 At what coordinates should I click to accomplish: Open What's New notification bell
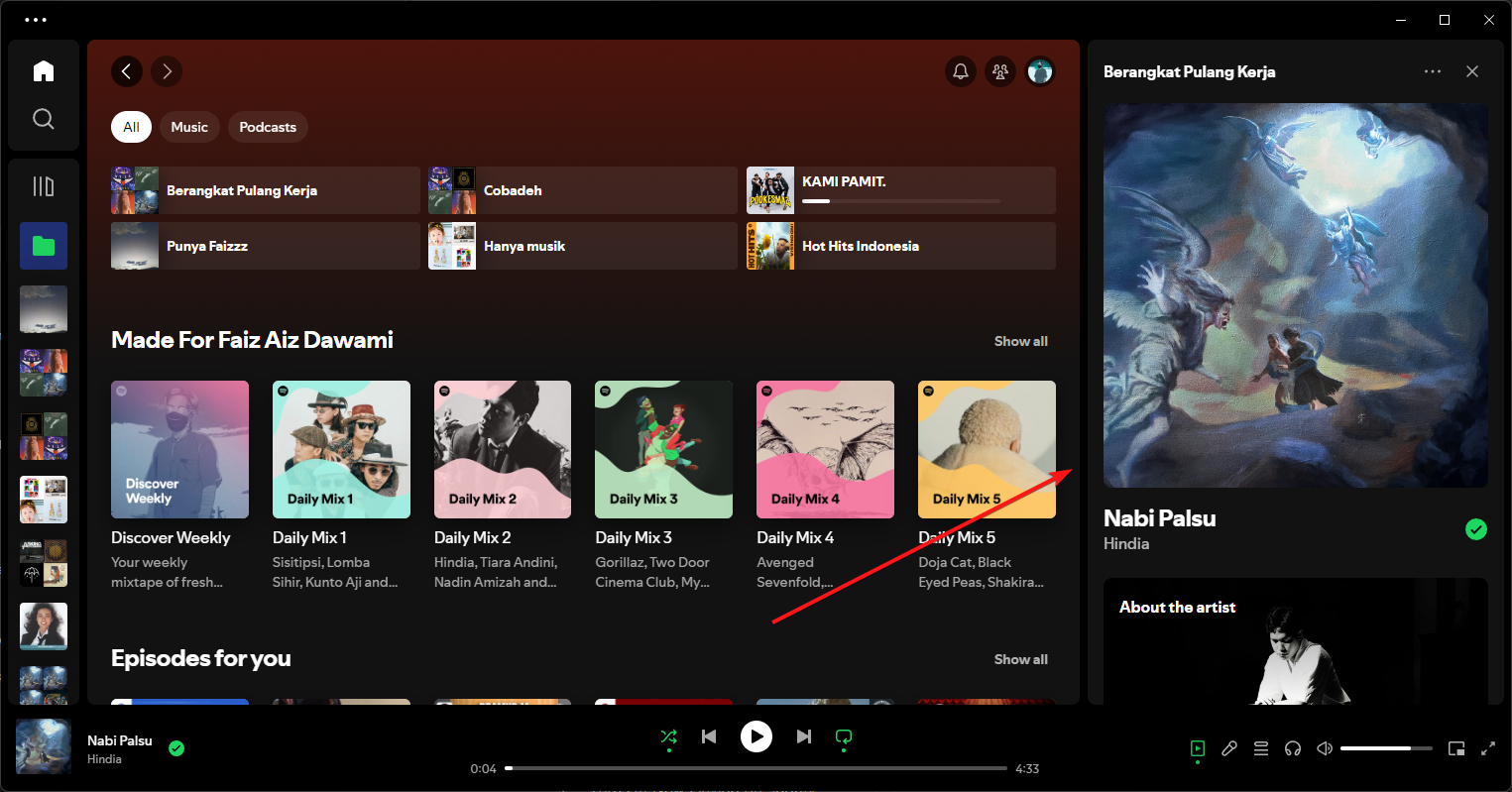point(961,71)
